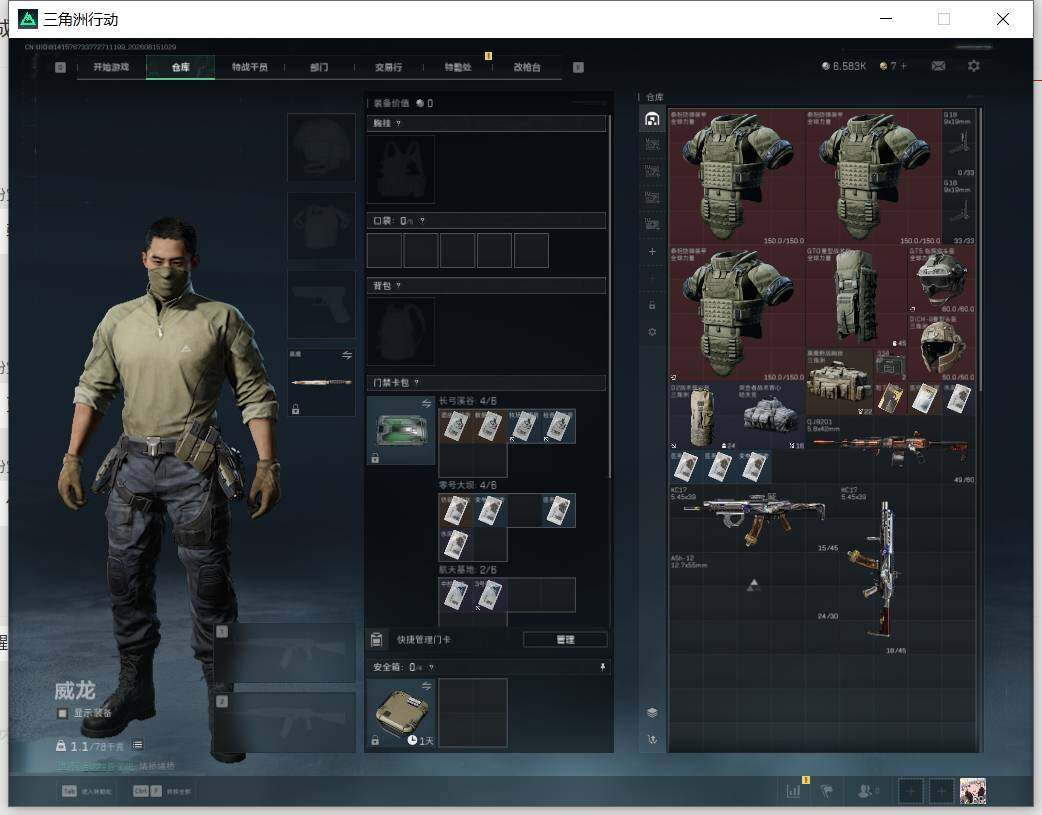This screenshot has height=815, width=1042.
Task: Select the empty backpack slot
Action: coord(401,331)
